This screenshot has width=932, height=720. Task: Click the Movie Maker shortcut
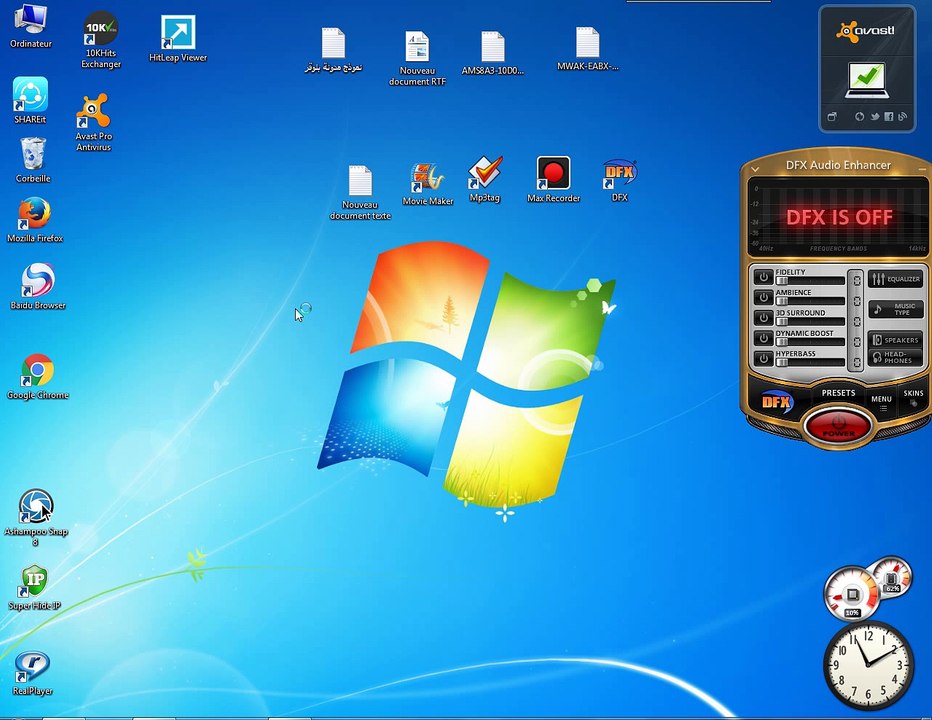(427, 184)
